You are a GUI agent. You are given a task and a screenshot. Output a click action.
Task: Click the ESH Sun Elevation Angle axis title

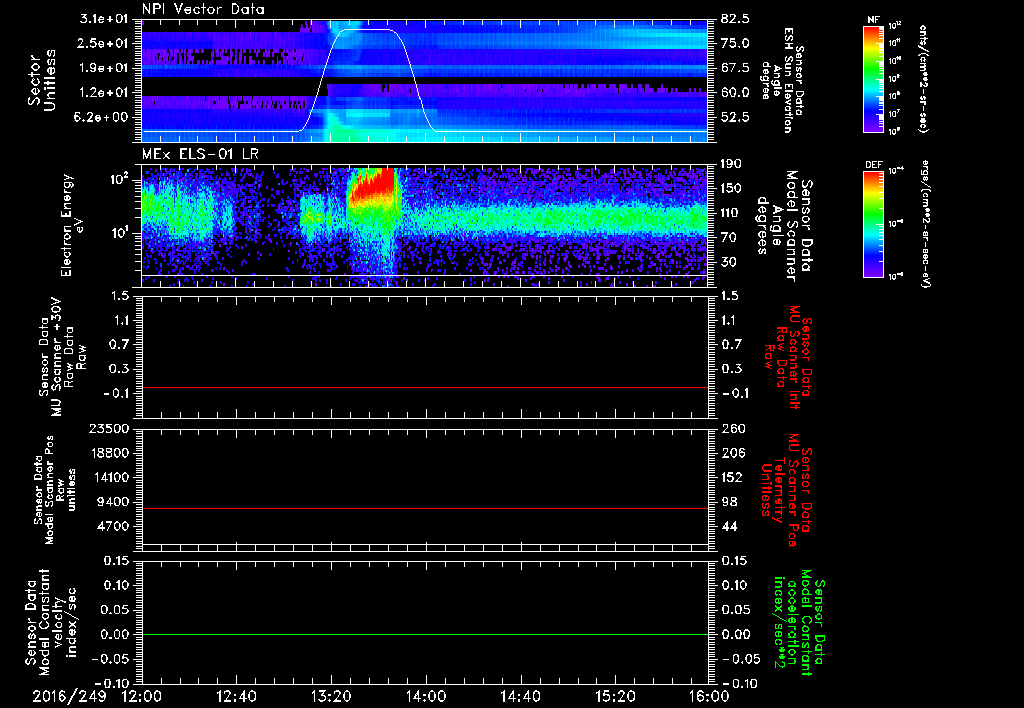point(781,80)
